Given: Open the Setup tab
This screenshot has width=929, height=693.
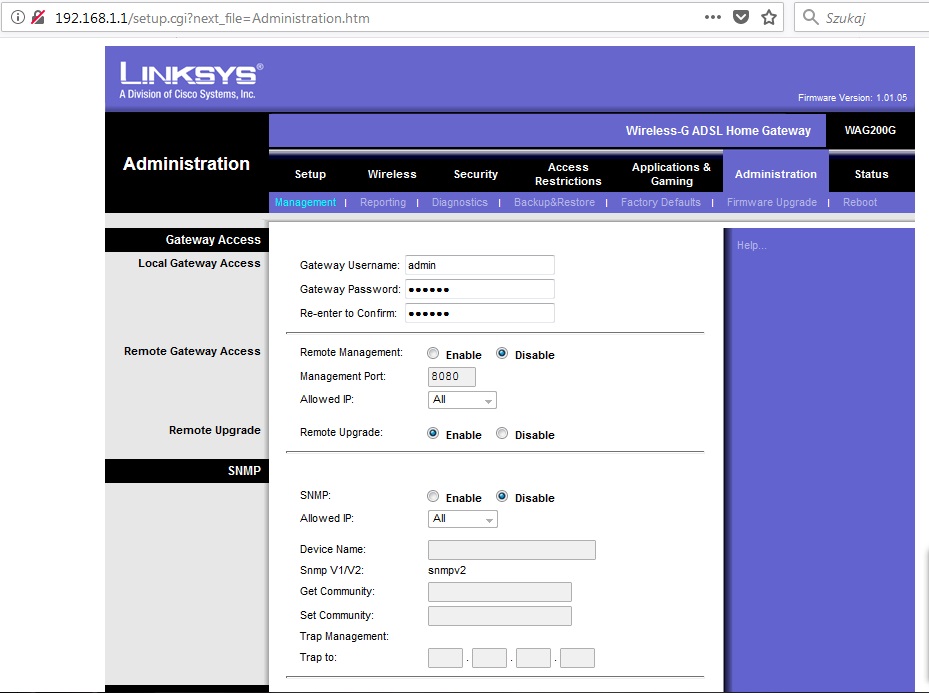Looking at the screenshot, I should click(310, 174).
